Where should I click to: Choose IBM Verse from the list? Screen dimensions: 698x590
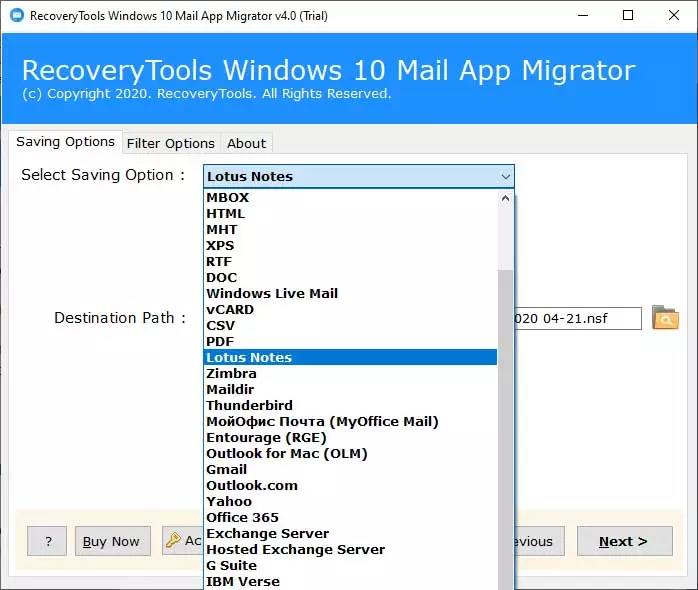[x=243, y=582]
